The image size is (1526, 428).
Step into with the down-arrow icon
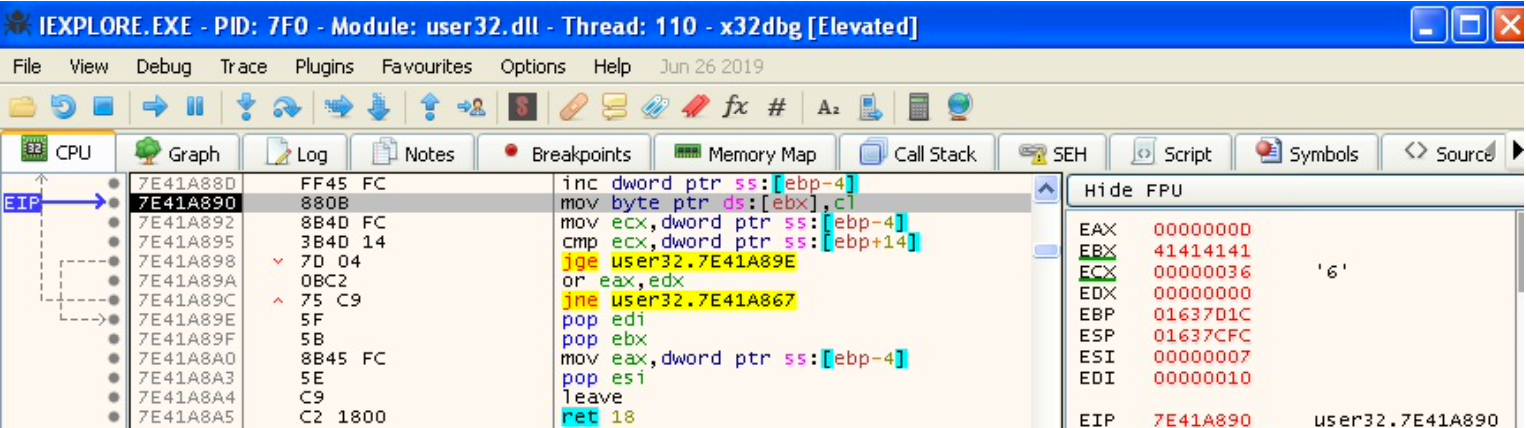tap(247, 106)
